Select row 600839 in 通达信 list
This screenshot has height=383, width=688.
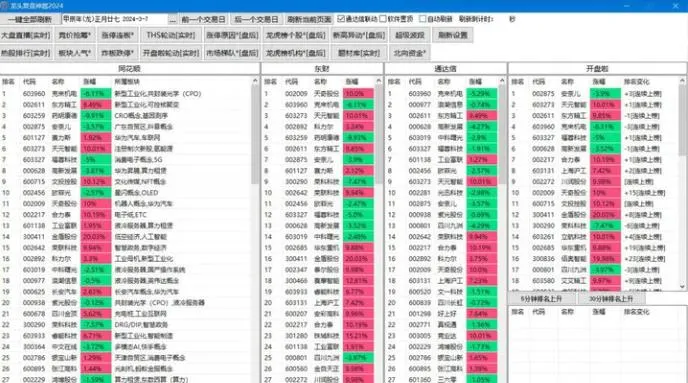[442, 303]
